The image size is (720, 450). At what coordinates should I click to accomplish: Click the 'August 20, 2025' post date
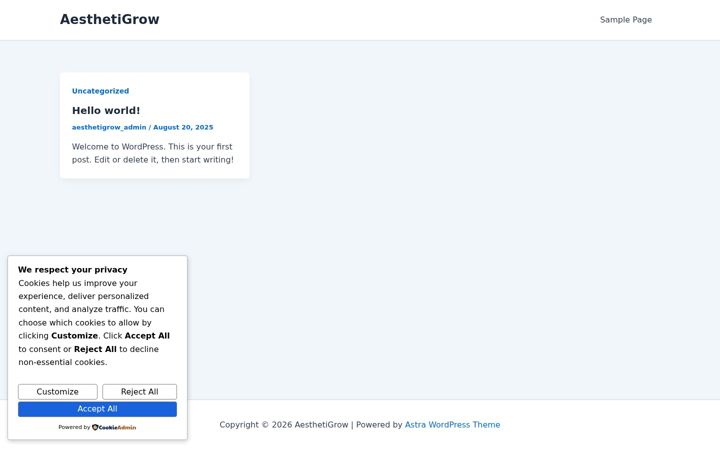[x=183, y=127]
